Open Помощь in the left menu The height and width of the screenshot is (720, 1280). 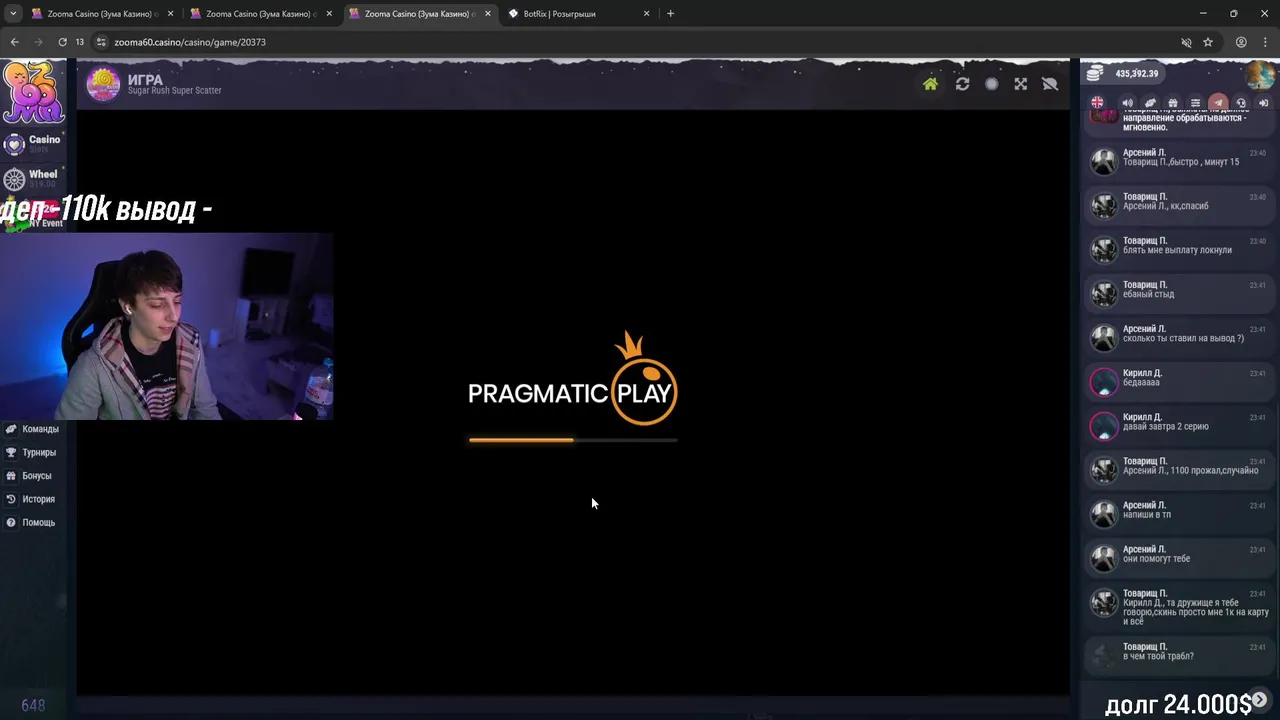click(x=31, y=522)
